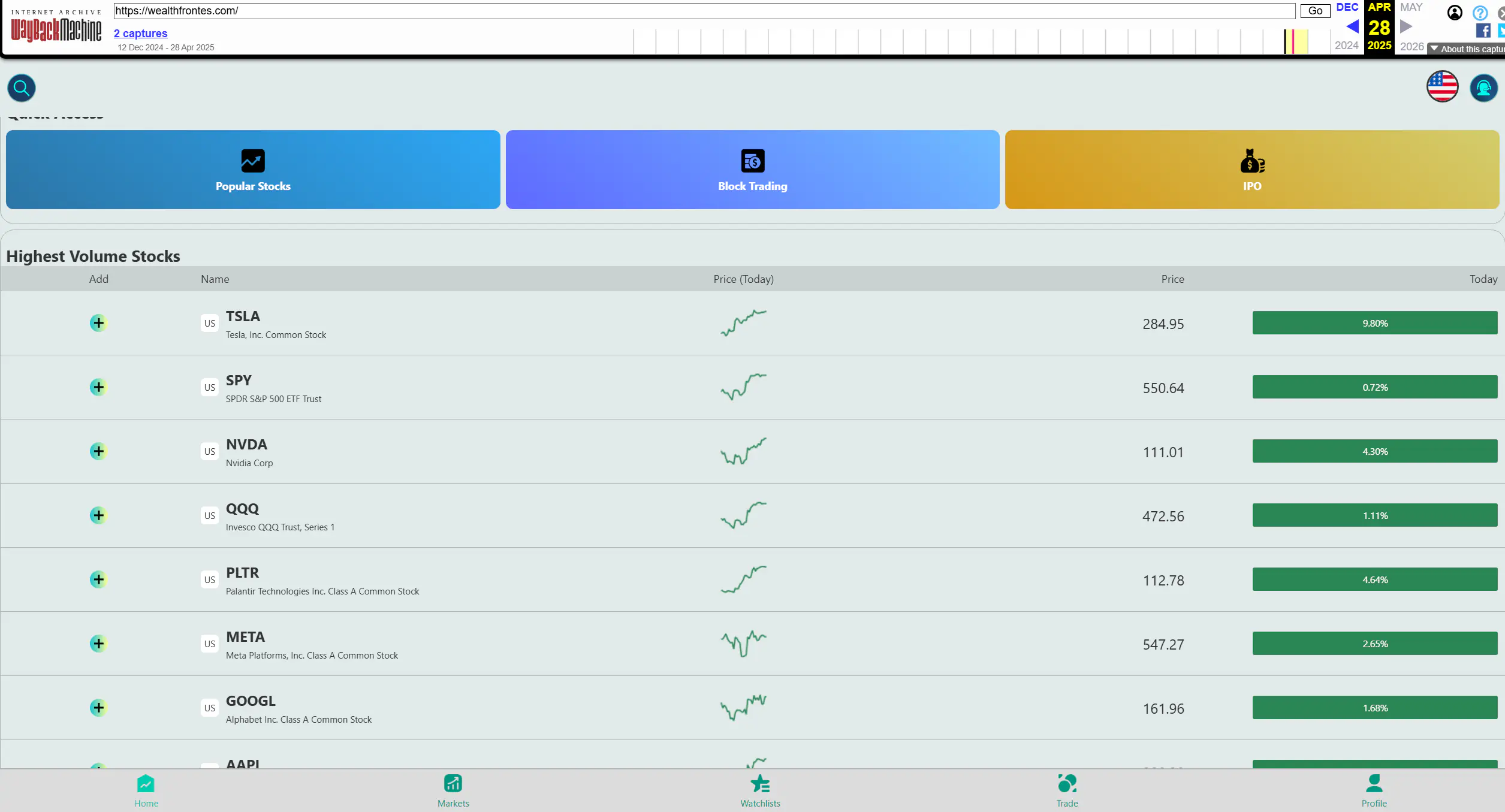Add GOOGL to watchlist with plus icon
This screenshot has width=1505, height=812.
click(98, 708)
